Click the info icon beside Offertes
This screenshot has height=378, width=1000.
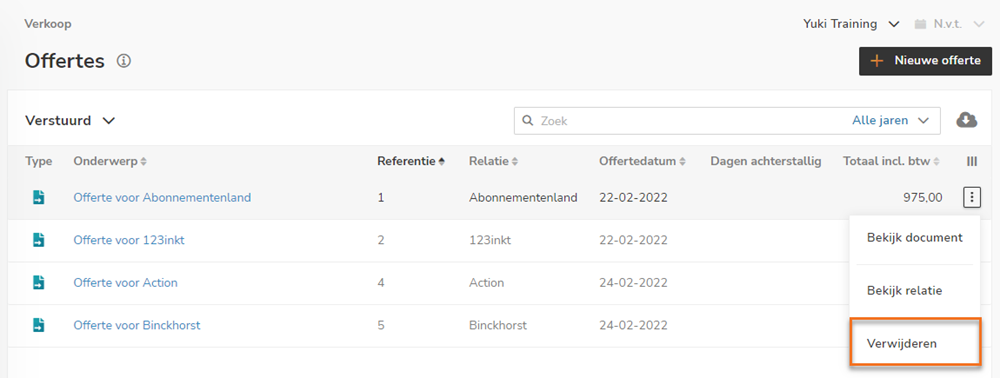pos(124,61)
